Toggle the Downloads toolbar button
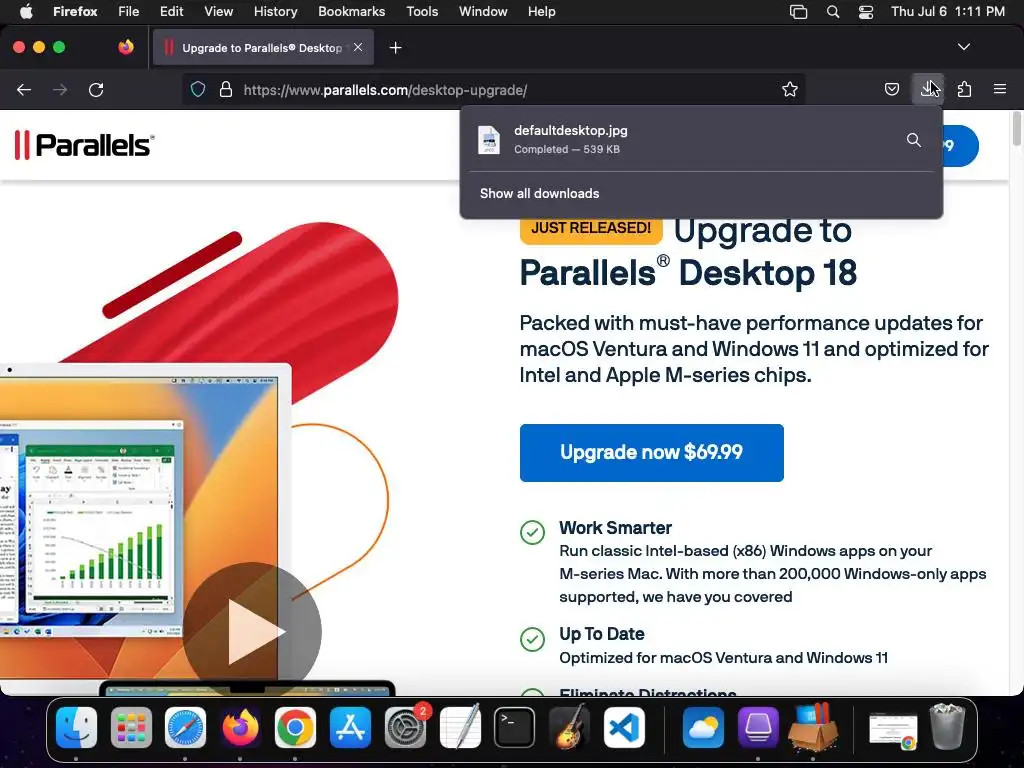Viewport: 1024px width, 768px height. coord(928,89)
